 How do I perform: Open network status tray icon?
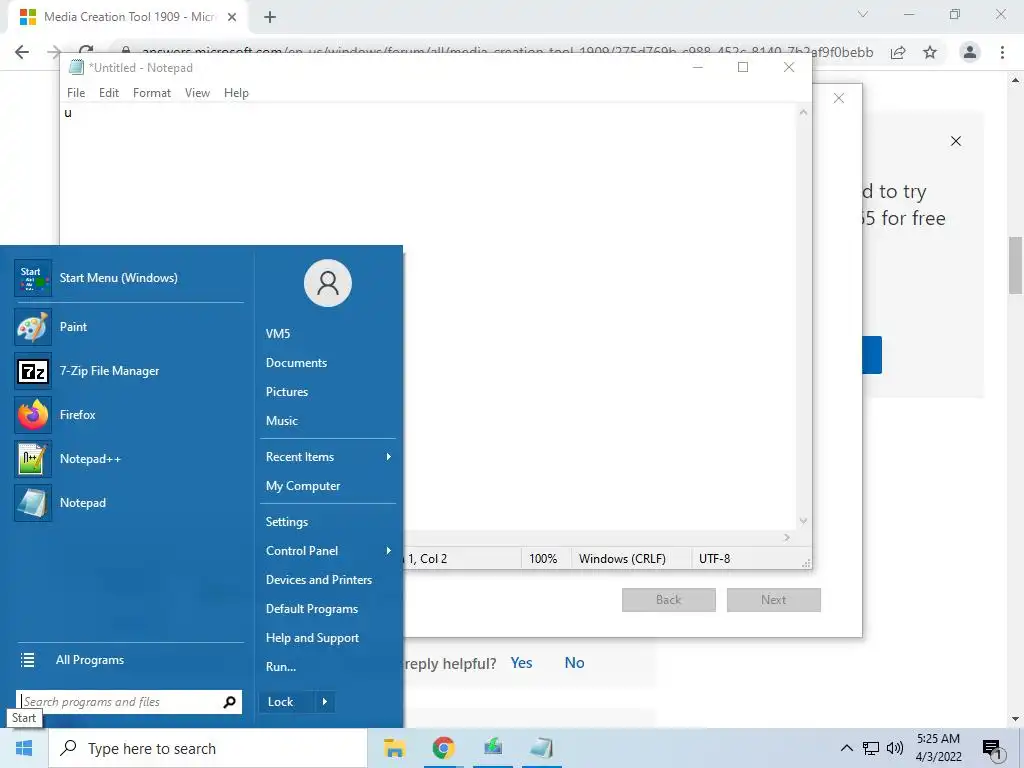[x=871, y=748]
